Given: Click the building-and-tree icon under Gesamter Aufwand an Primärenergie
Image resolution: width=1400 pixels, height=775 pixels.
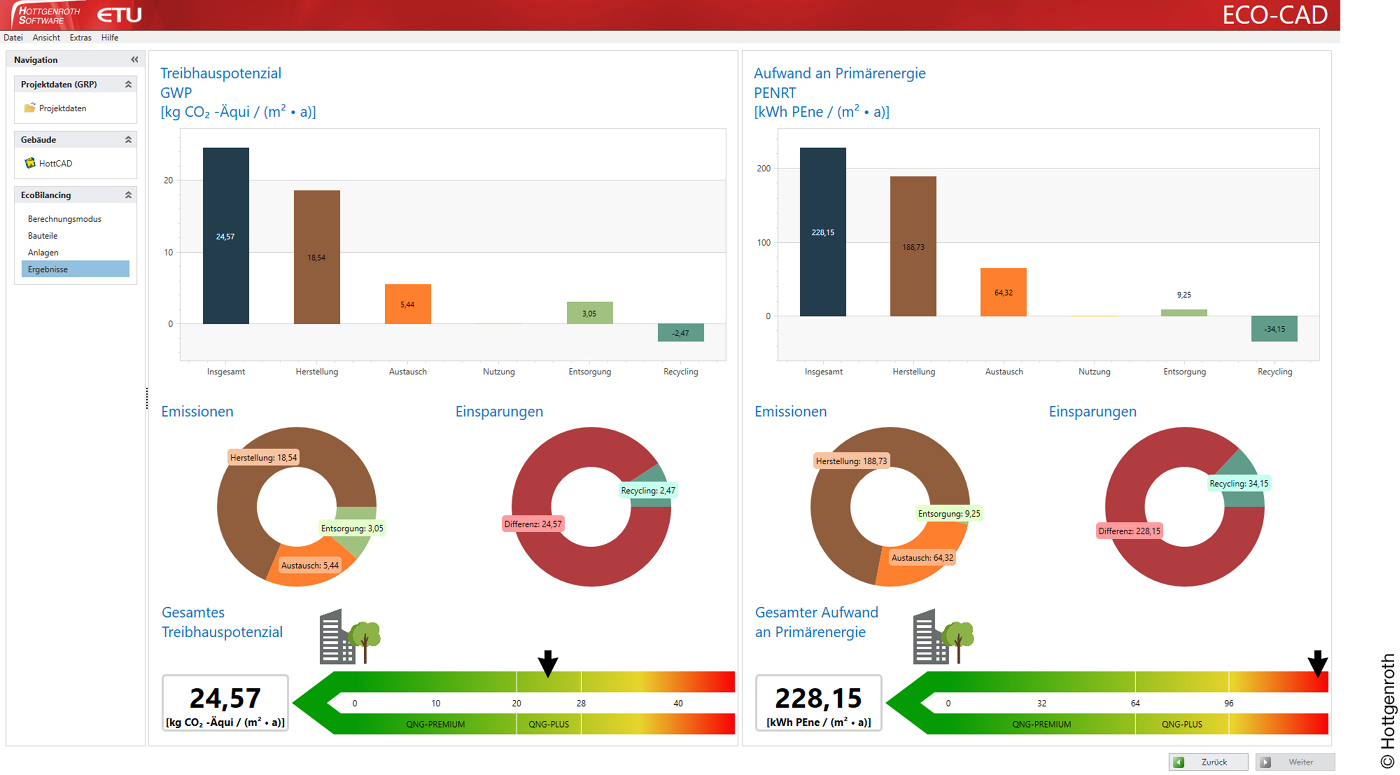Looking at the screenshot, I should coord(943,637).
